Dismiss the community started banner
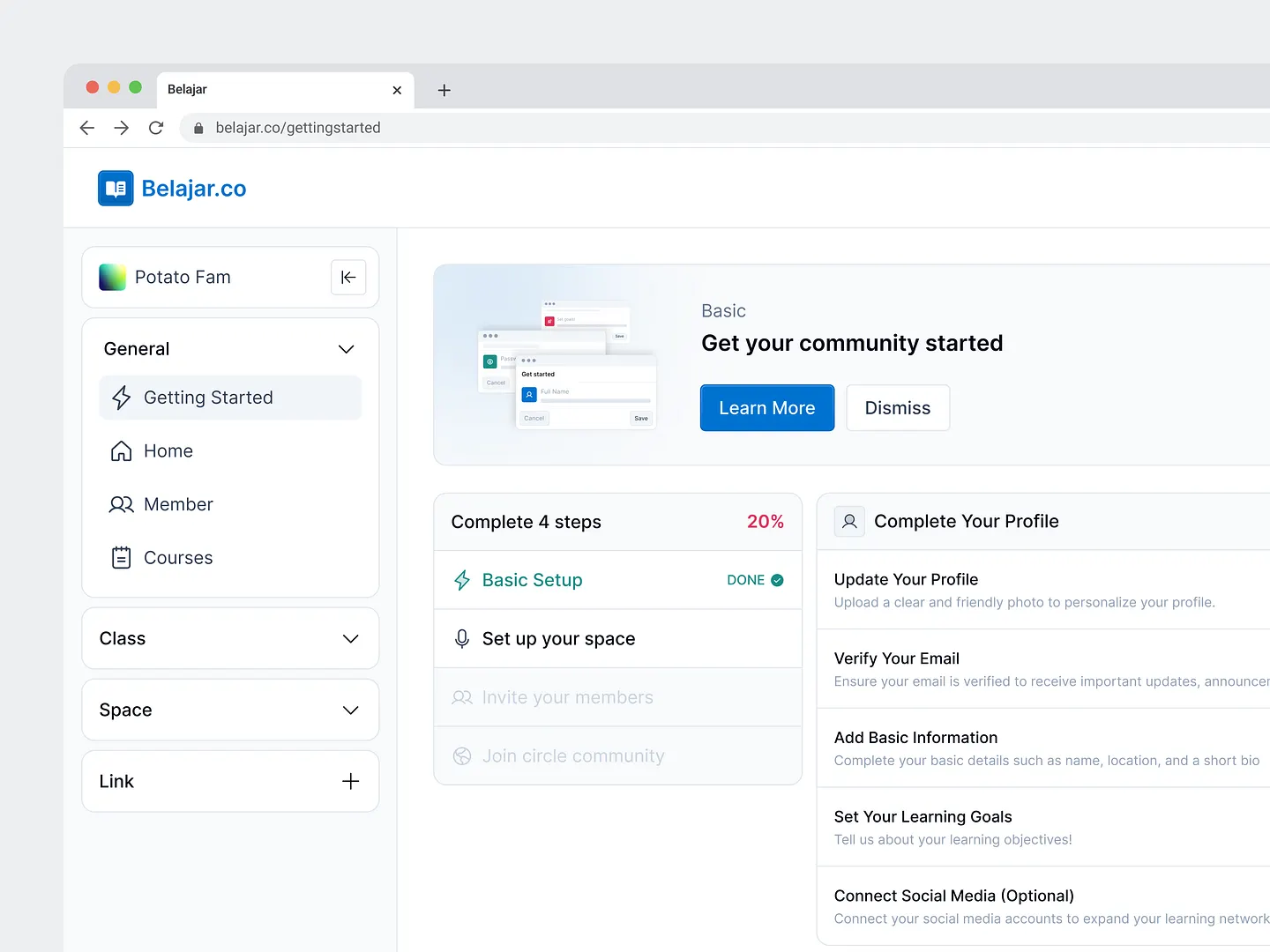Viewport: 1270px width, 952px height. click(x=898, y=408)
